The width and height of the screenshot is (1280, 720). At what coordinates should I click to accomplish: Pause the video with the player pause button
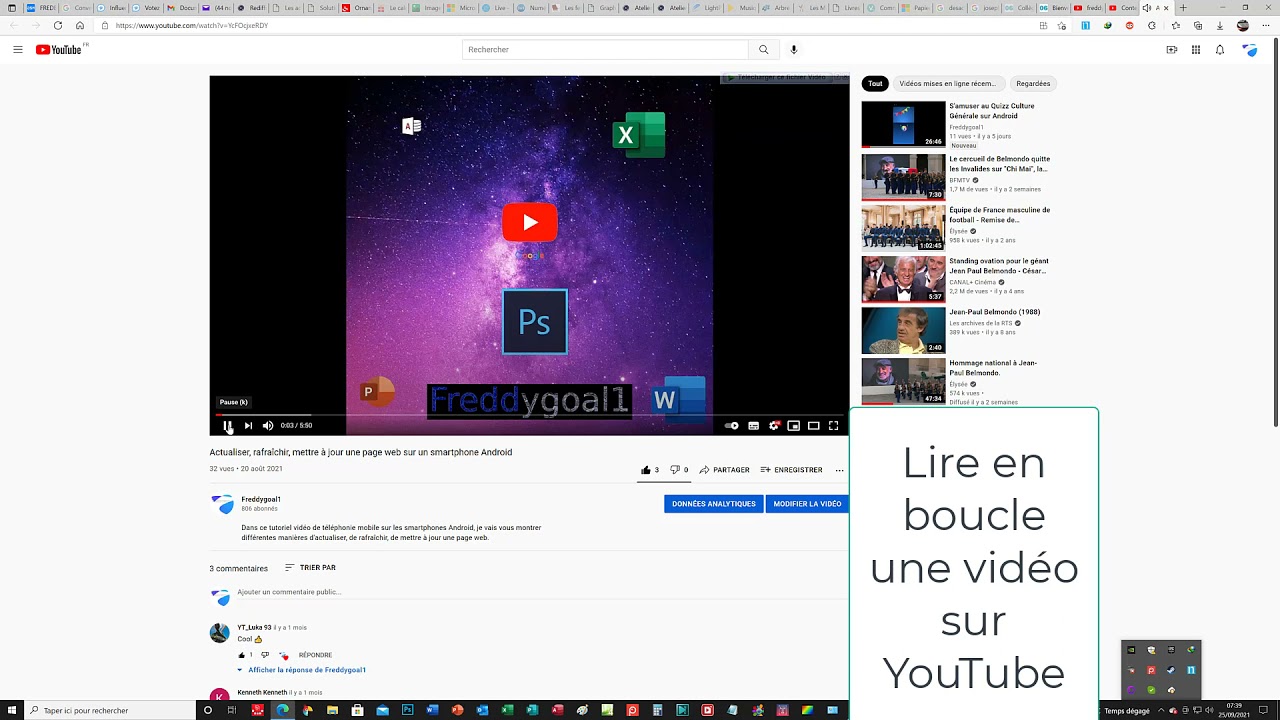(228, 426)
